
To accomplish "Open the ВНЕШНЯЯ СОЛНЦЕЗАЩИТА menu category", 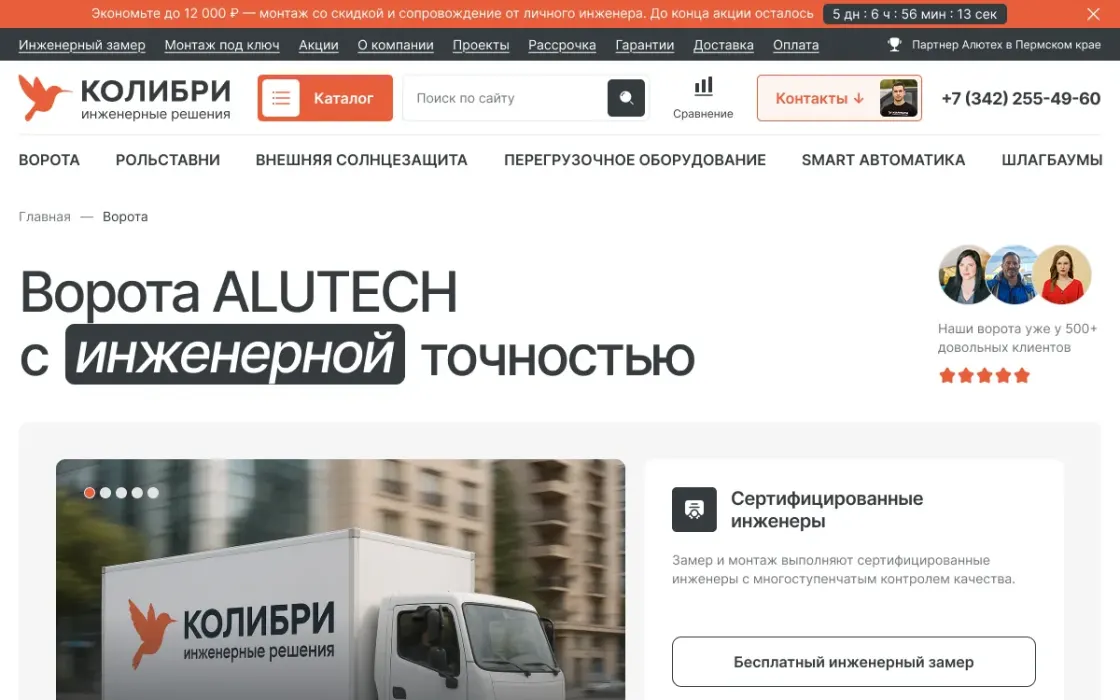I will [361, 160].
